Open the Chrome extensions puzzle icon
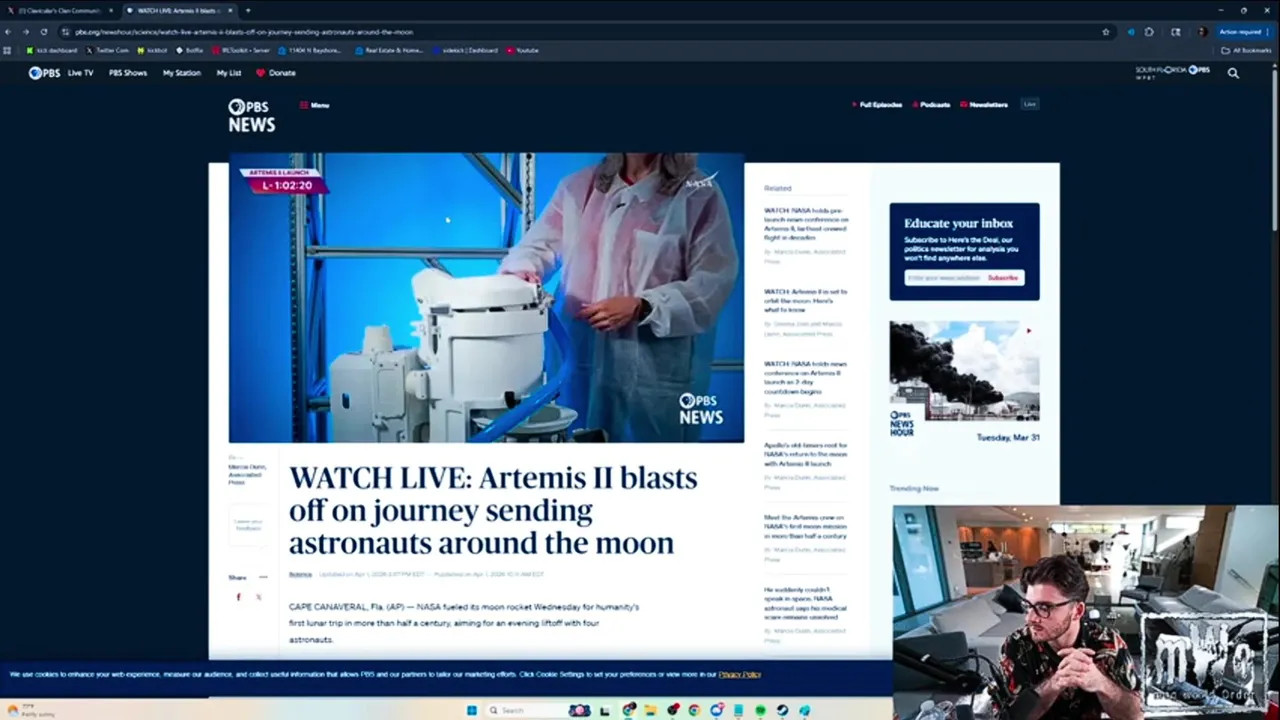This screenshot has width=1280, height=720. click(x=1149, y=32)
